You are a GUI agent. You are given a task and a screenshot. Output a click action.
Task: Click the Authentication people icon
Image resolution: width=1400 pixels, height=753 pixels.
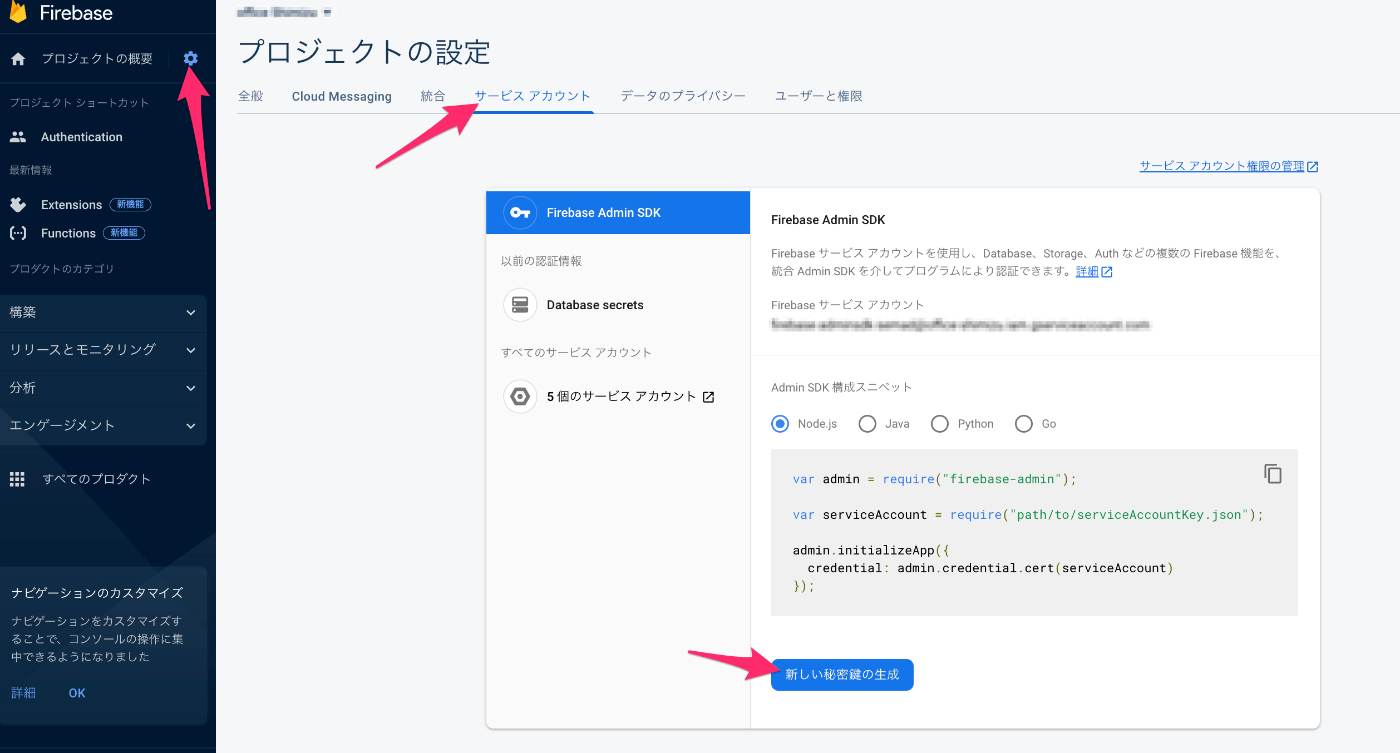coord(17,137)
